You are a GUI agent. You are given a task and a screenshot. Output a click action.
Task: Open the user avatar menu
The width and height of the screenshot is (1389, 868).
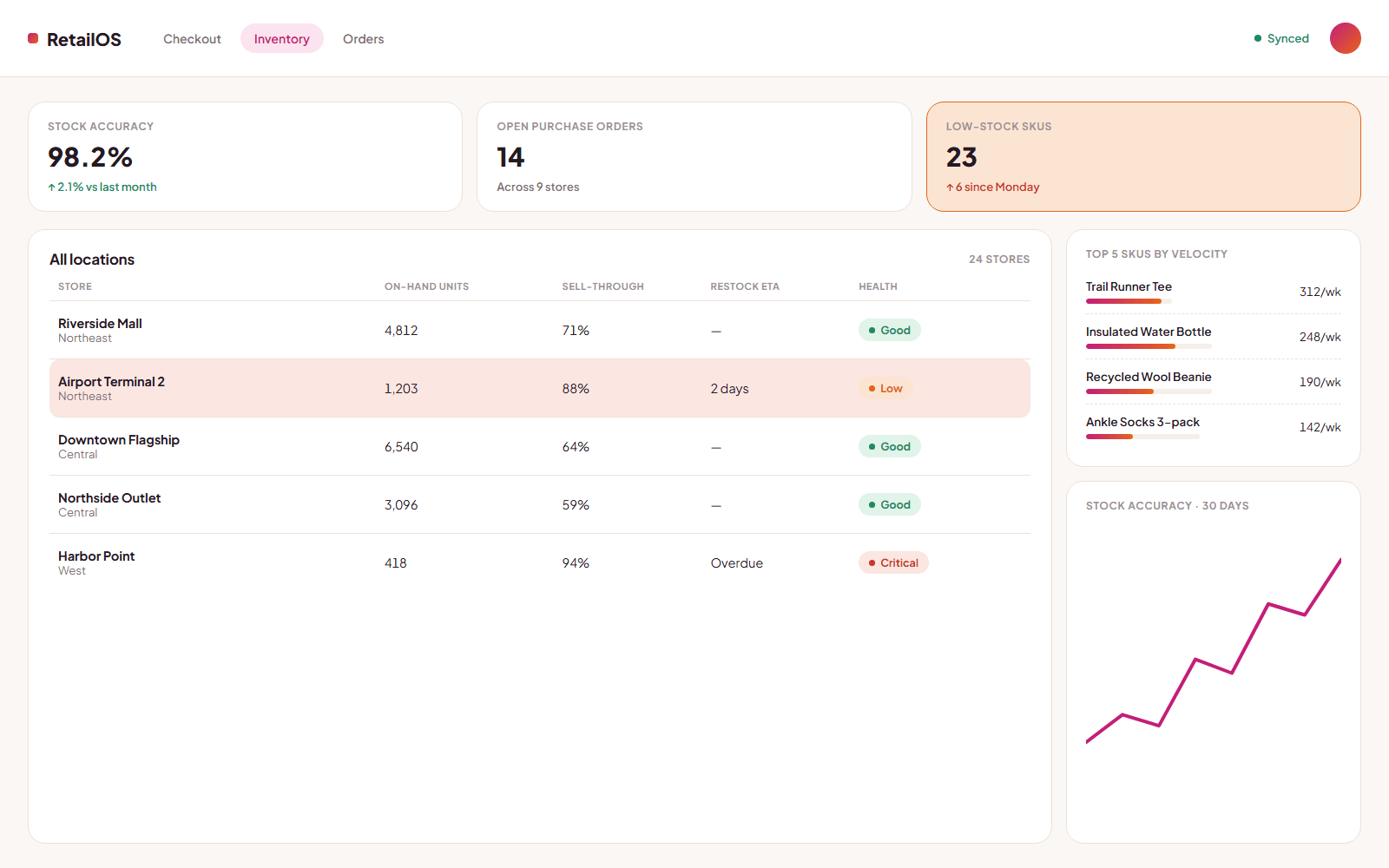pyautogui.click(x=1345, y=38)
